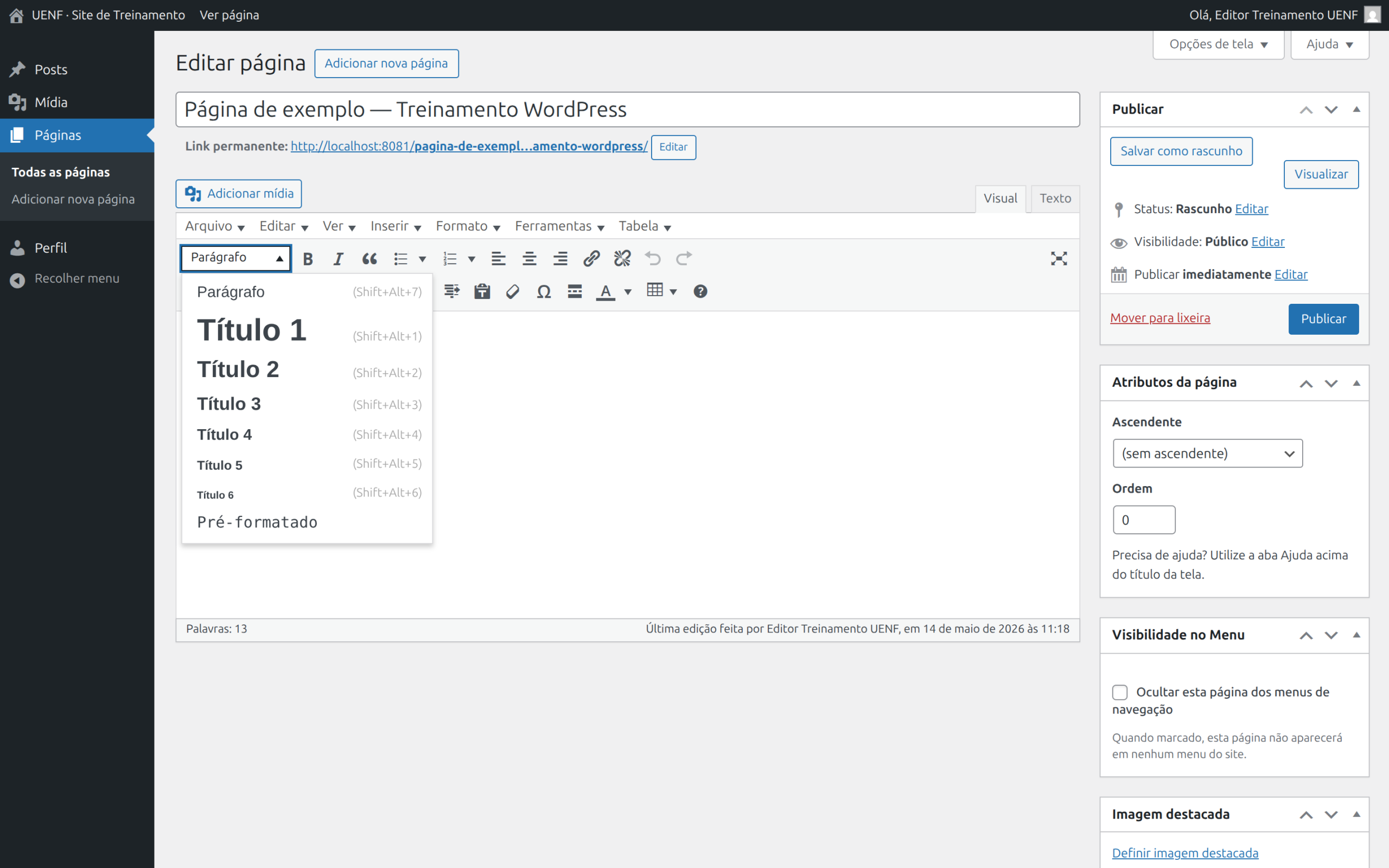1389x868 pixels.
Task: Click the Publicar button
Action: [1323, 319]
